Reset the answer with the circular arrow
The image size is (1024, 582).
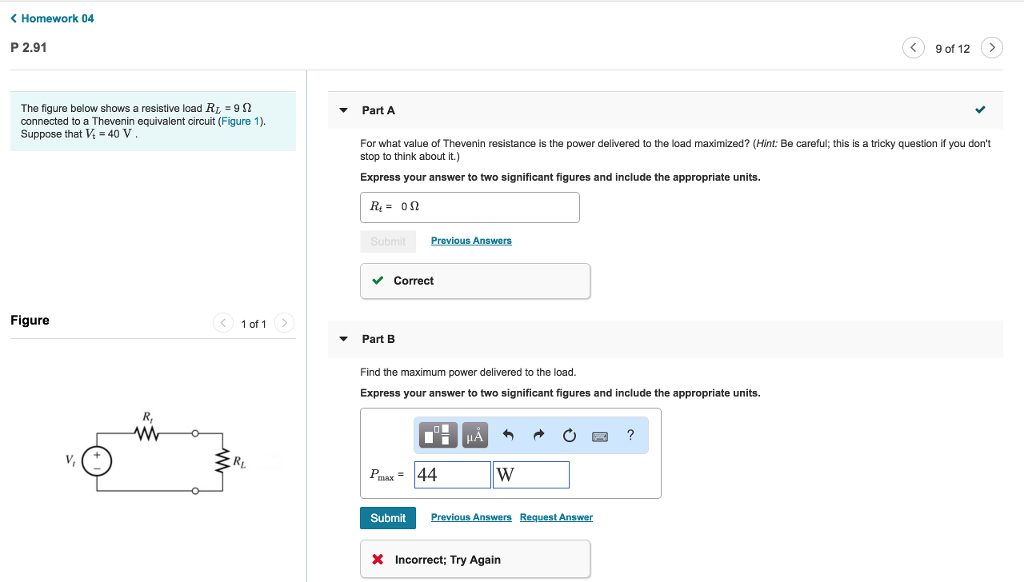pos(569,435)
